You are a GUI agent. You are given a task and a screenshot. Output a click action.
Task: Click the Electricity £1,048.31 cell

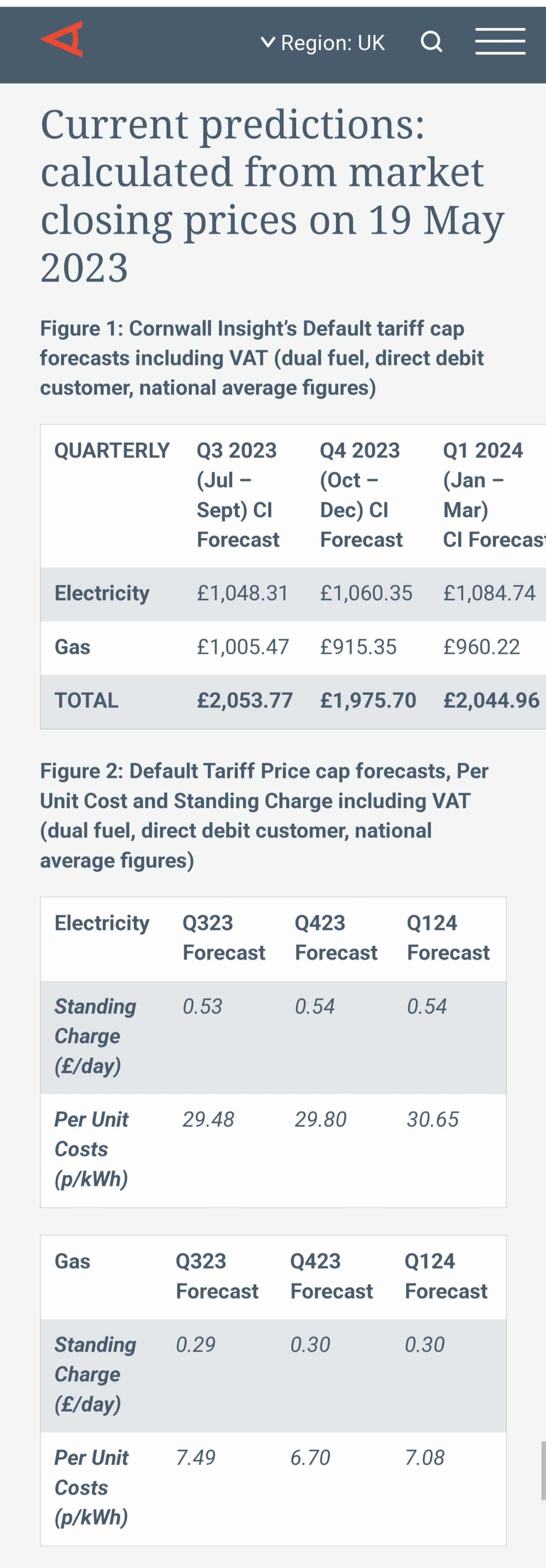[242, 594]
